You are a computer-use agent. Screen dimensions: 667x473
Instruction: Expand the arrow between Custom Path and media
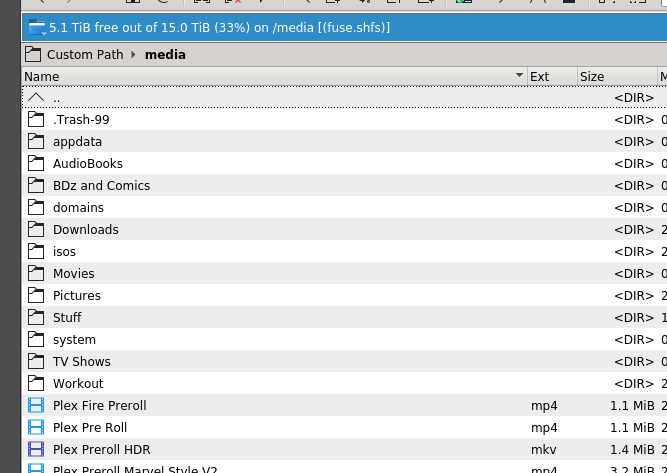pos(133,55)
